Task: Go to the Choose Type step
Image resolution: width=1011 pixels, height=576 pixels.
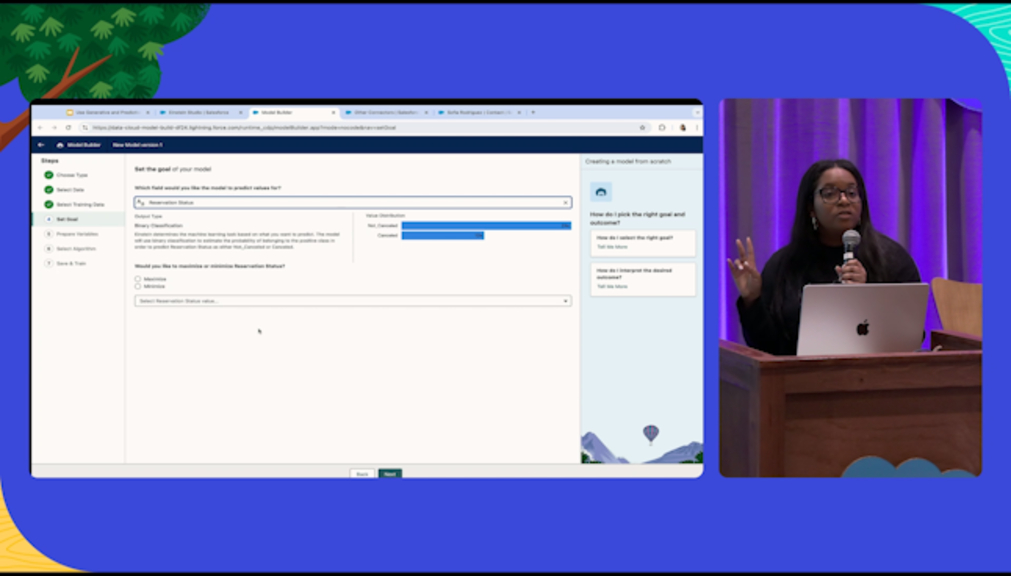Action: click(72, 175)
